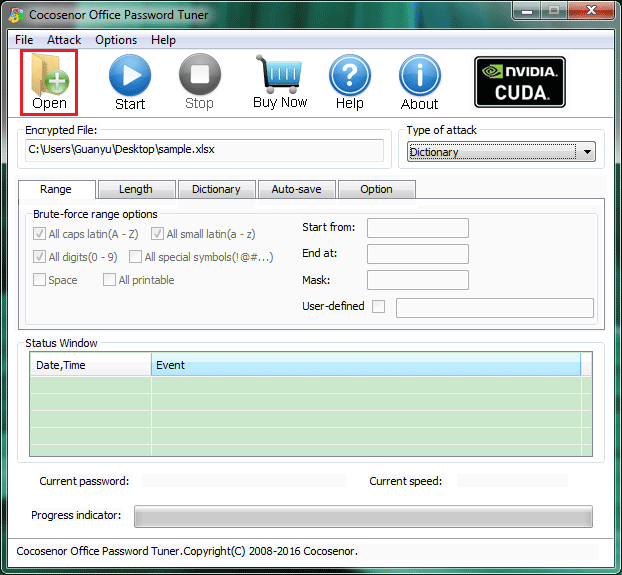Click the Encrypted File path field

pos(204,150)
